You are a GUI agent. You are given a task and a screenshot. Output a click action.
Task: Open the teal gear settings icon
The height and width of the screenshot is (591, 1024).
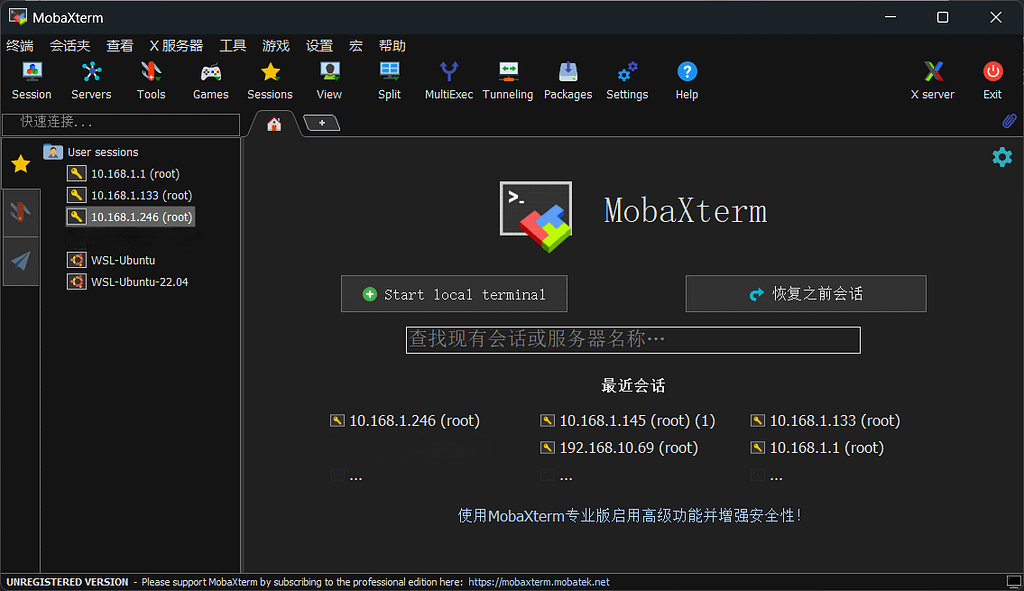[x=1001, y=157]
